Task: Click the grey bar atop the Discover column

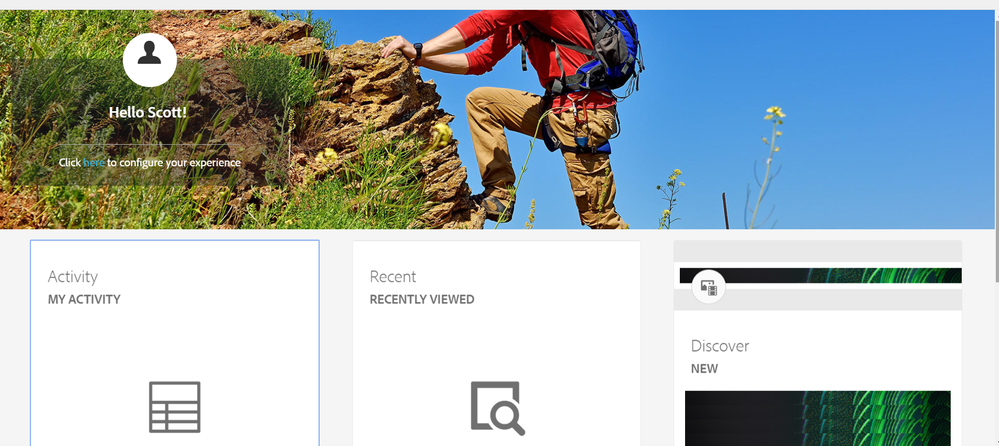Action: click(x=817, y=250)
